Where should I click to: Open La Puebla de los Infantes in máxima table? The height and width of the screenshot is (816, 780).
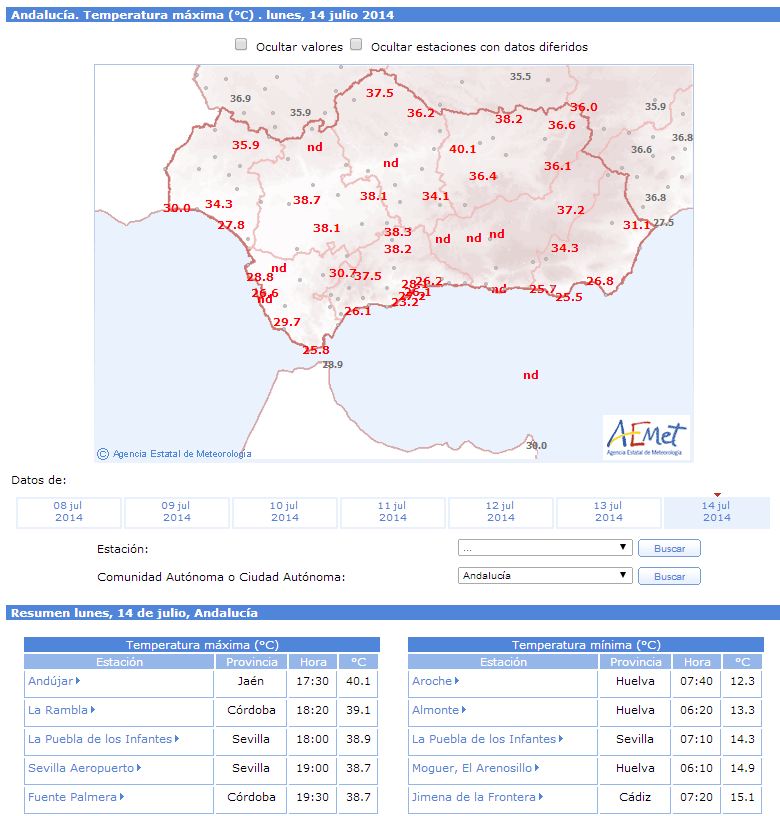[104, 739]
